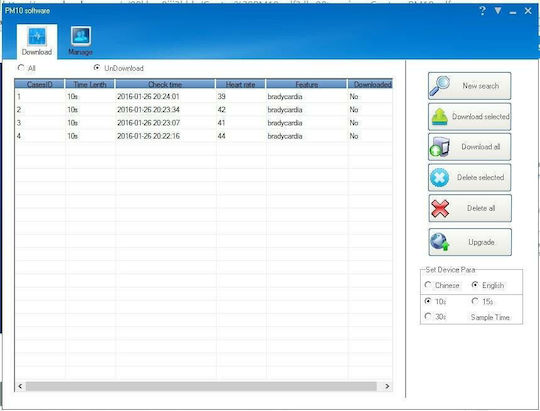Click Download selected button

(x=469, y=116)
